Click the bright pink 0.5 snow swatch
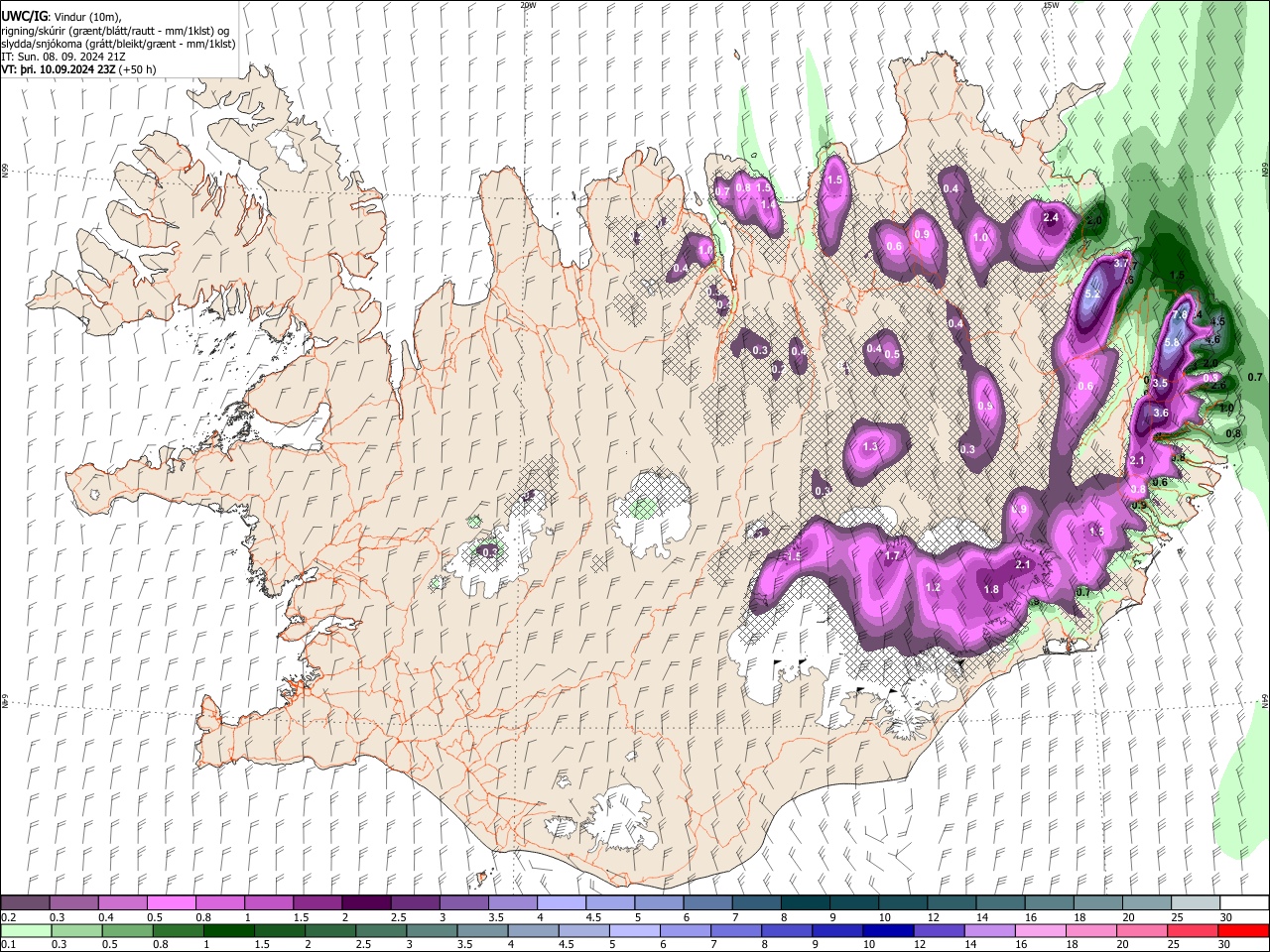Viewport: 1270px width, 952px height. point(172,902)
